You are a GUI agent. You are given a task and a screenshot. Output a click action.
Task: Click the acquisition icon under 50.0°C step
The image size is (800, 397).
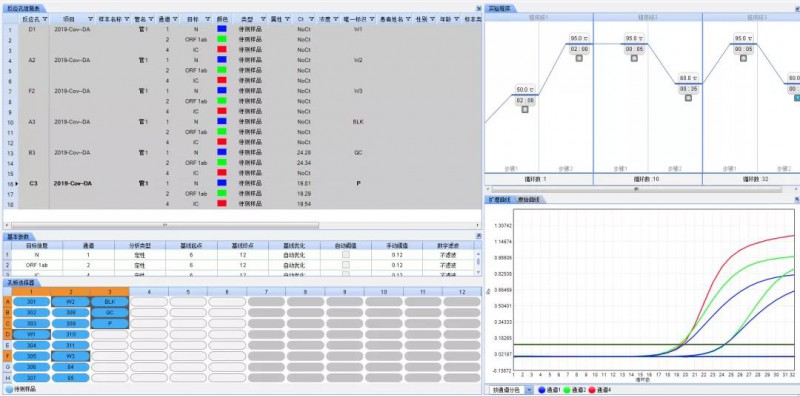(x=525, y=109)
